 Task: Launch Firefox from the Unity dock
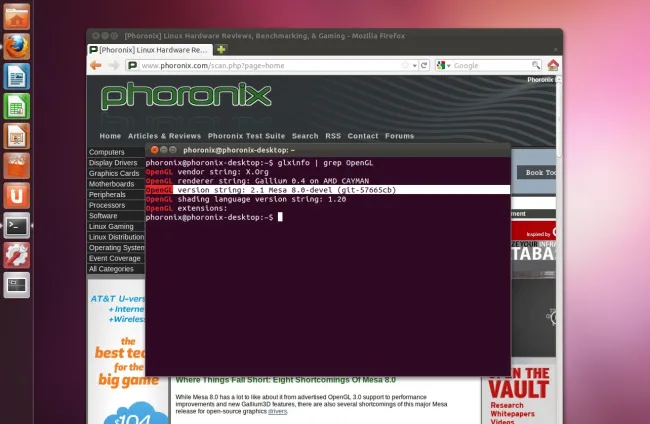(17, 46)
